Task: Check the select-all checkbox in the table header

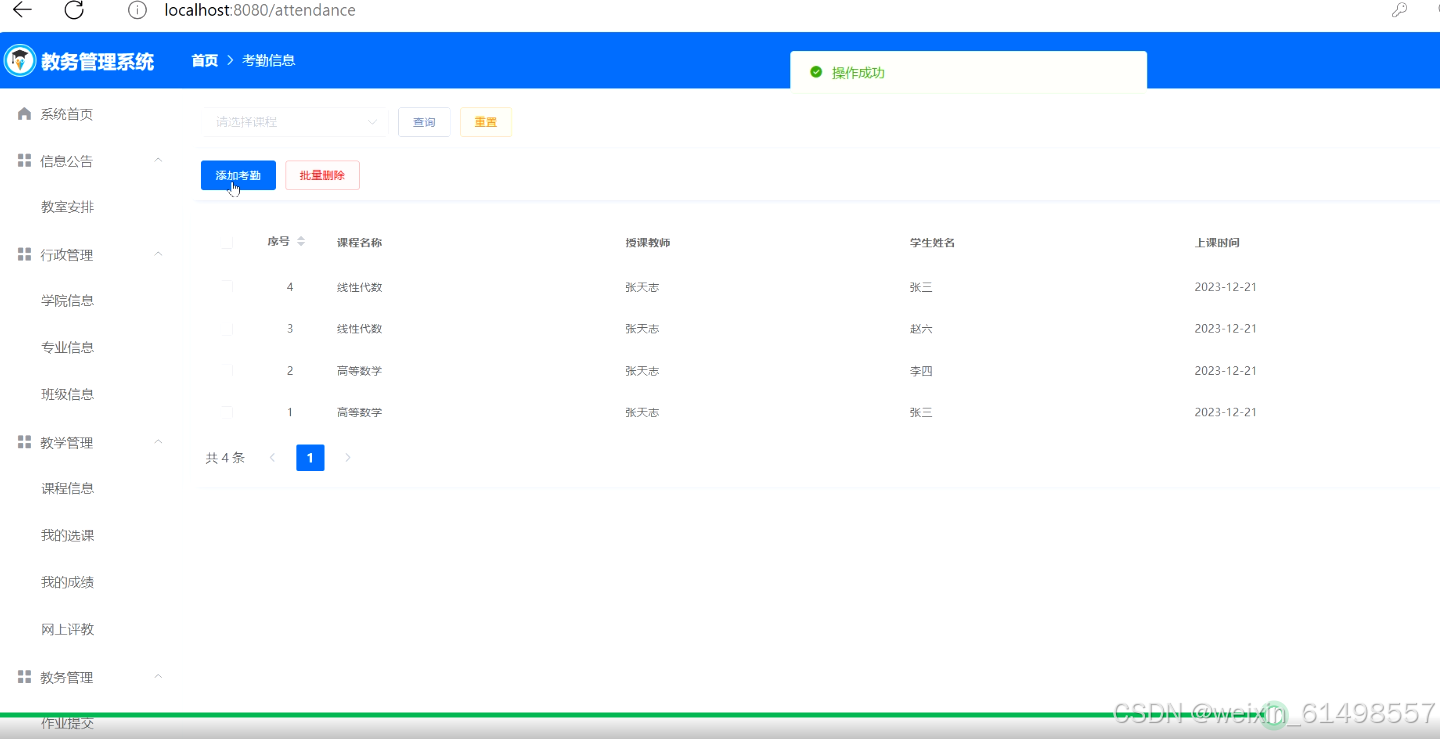Action: 226,241
